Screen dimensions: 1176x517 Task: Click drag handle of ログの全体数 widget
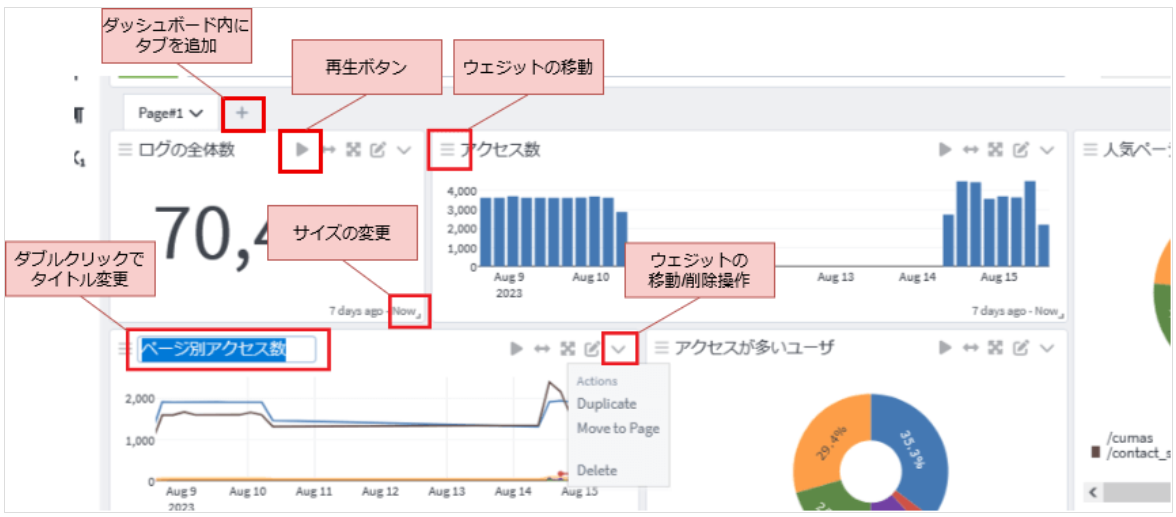[x=125, y=150]
